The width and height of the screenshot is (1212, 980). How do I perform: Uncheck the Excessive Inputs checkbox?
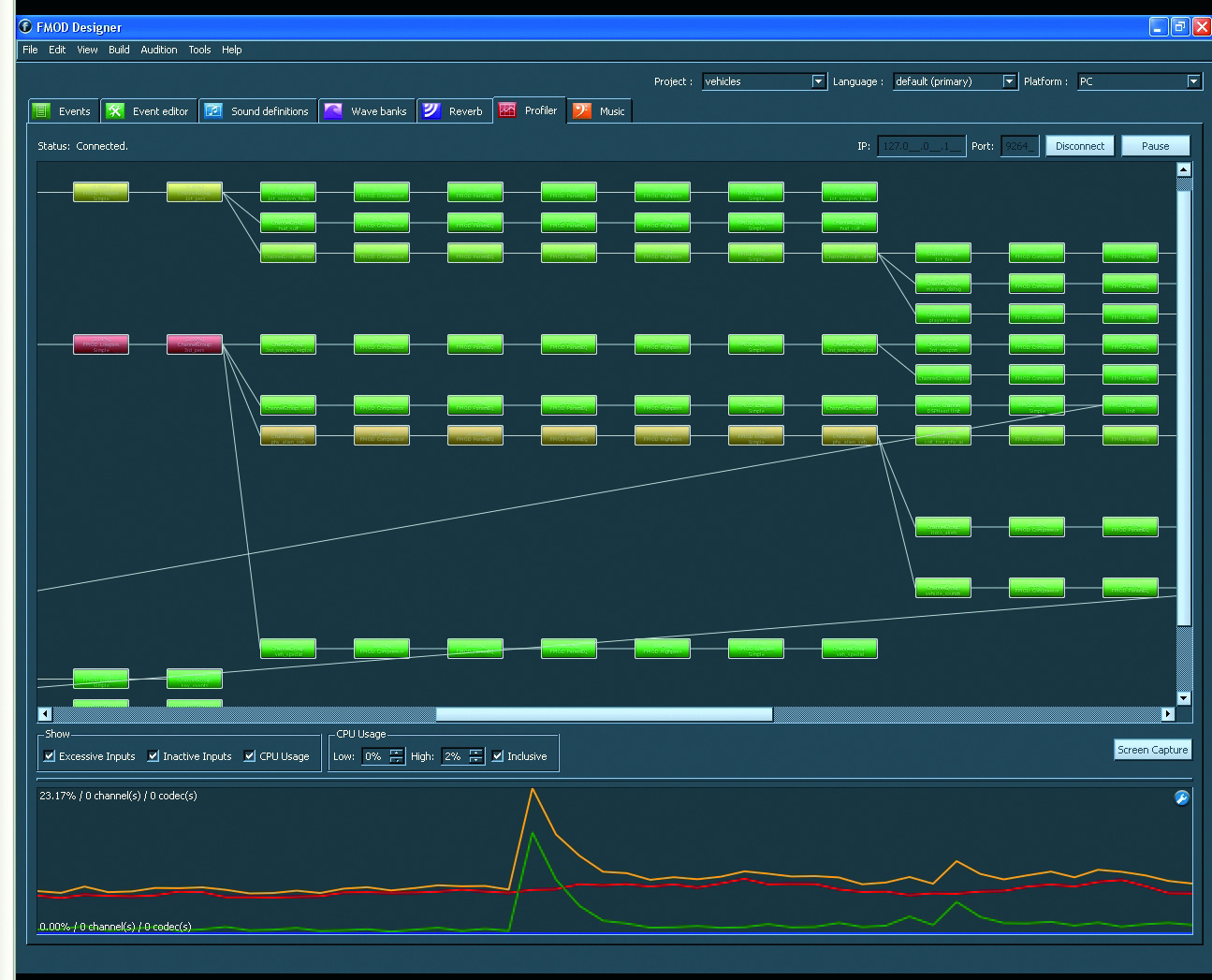[x=51, y=756]
